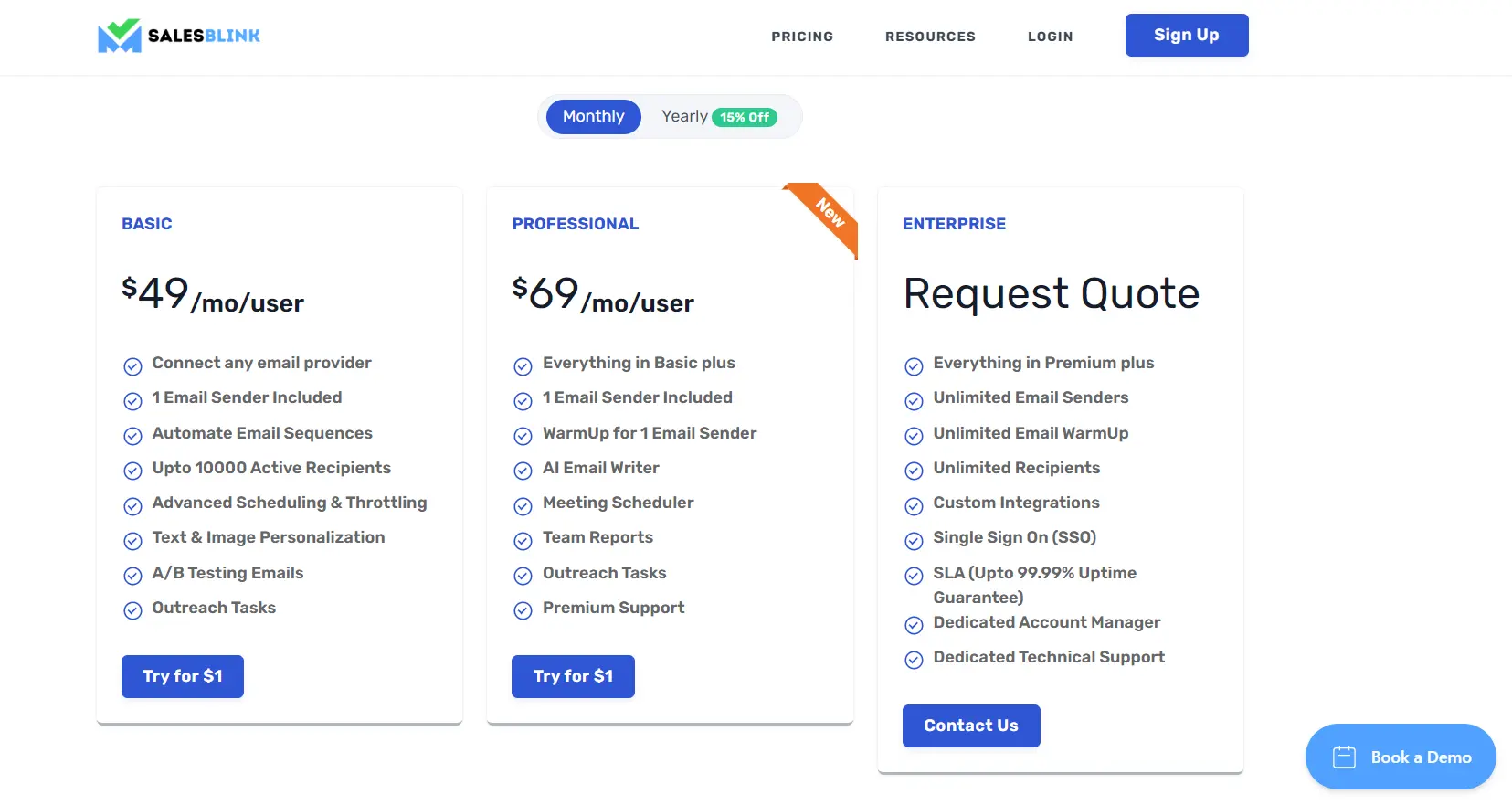This screenshot has width=1512, height=805.
Task: Click check icon beside Dedicated Technical Support
Action: pyautogui.click(x=914, y=661)
